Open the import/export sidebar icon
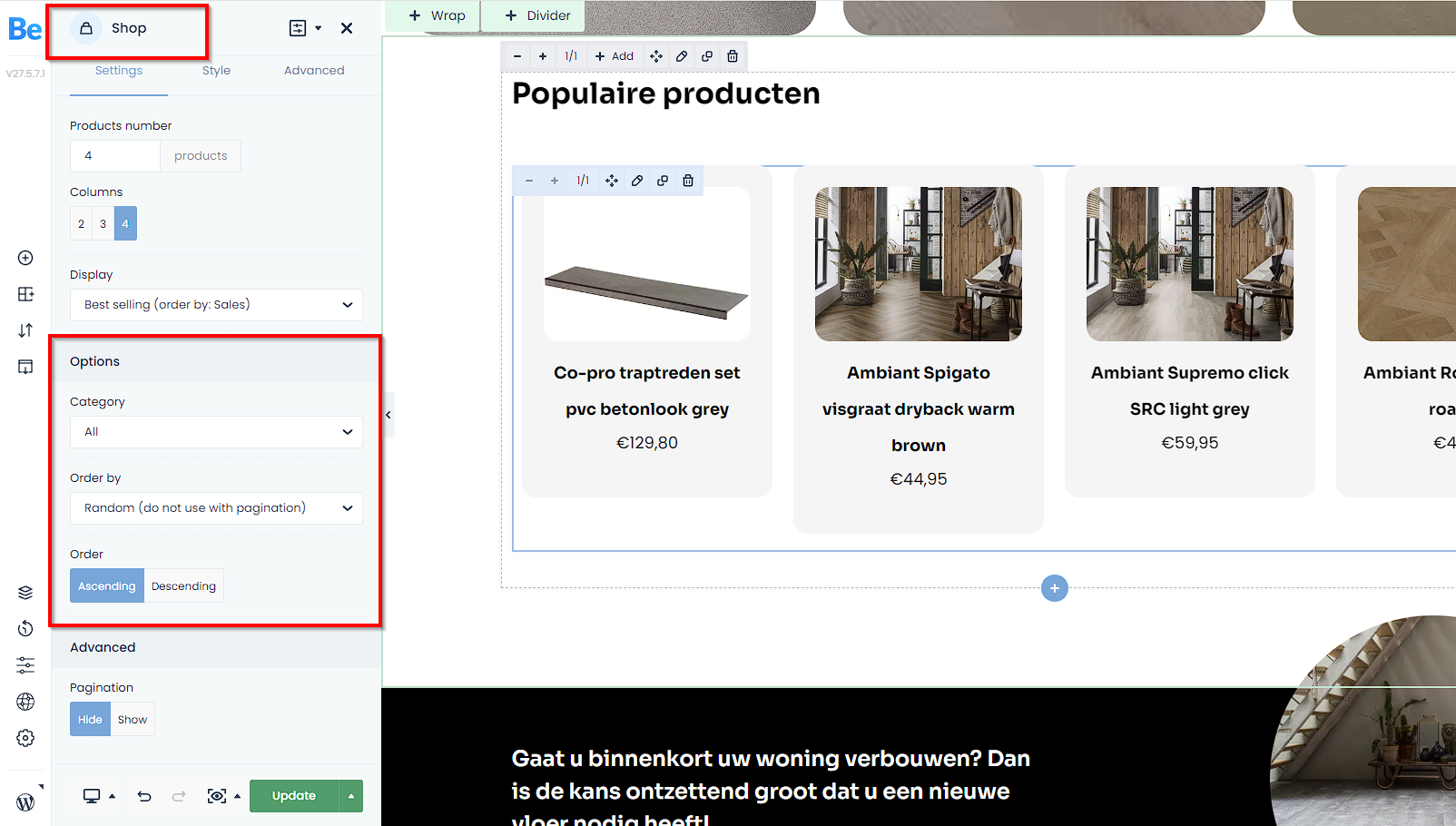1456x826 pixels. (x=25, y=367)
